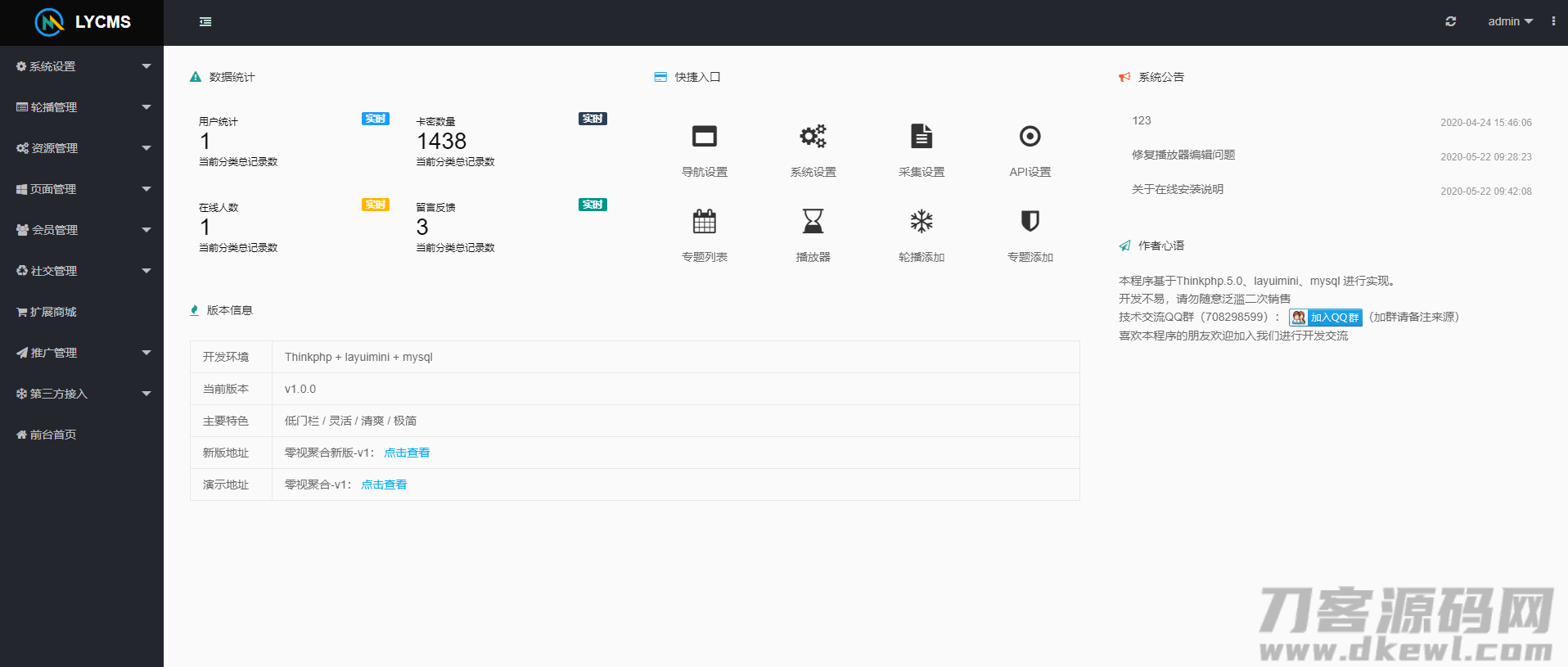Click the 专题添加 shield icon
Image resolution: width=1568 pixels, height=667 pixels.
pos(1030,222)
